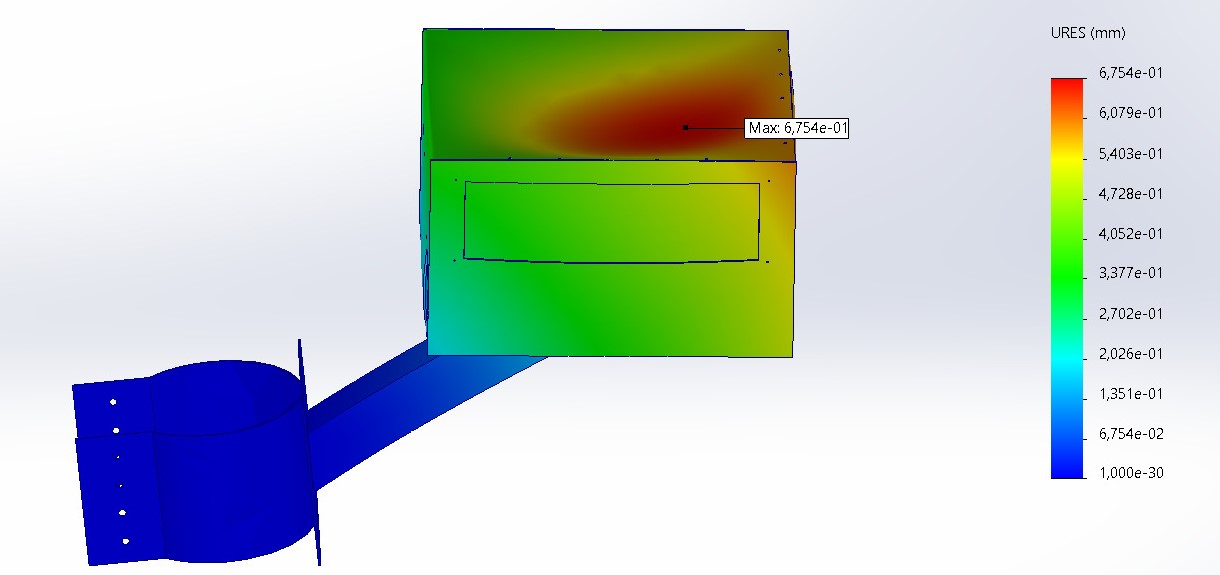Click the yellow band of the color legend bar
Screen dimensions: 1220x575
(1067, 160)
